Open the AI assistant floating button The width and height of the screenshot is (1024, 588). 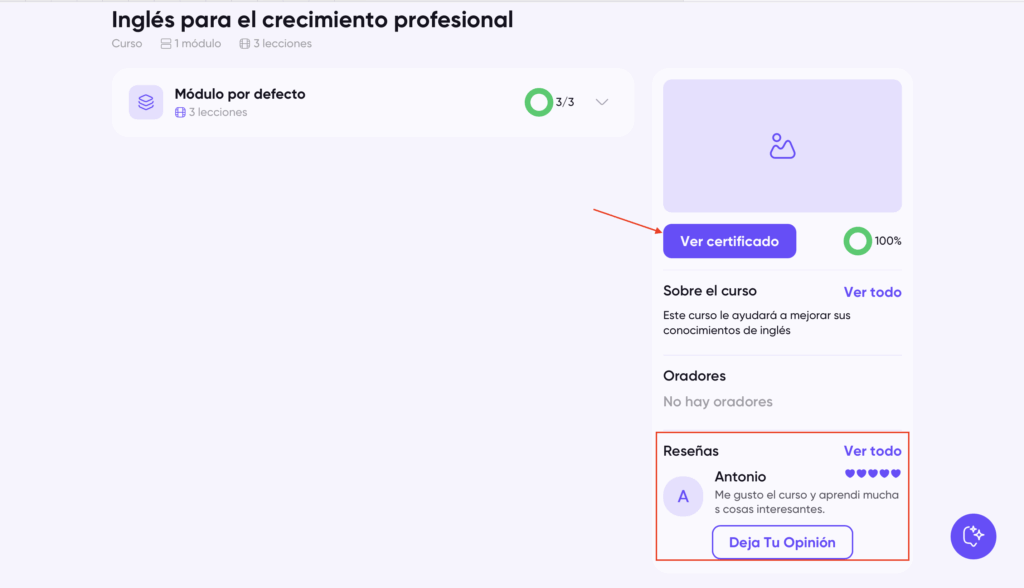coord(972,537)
